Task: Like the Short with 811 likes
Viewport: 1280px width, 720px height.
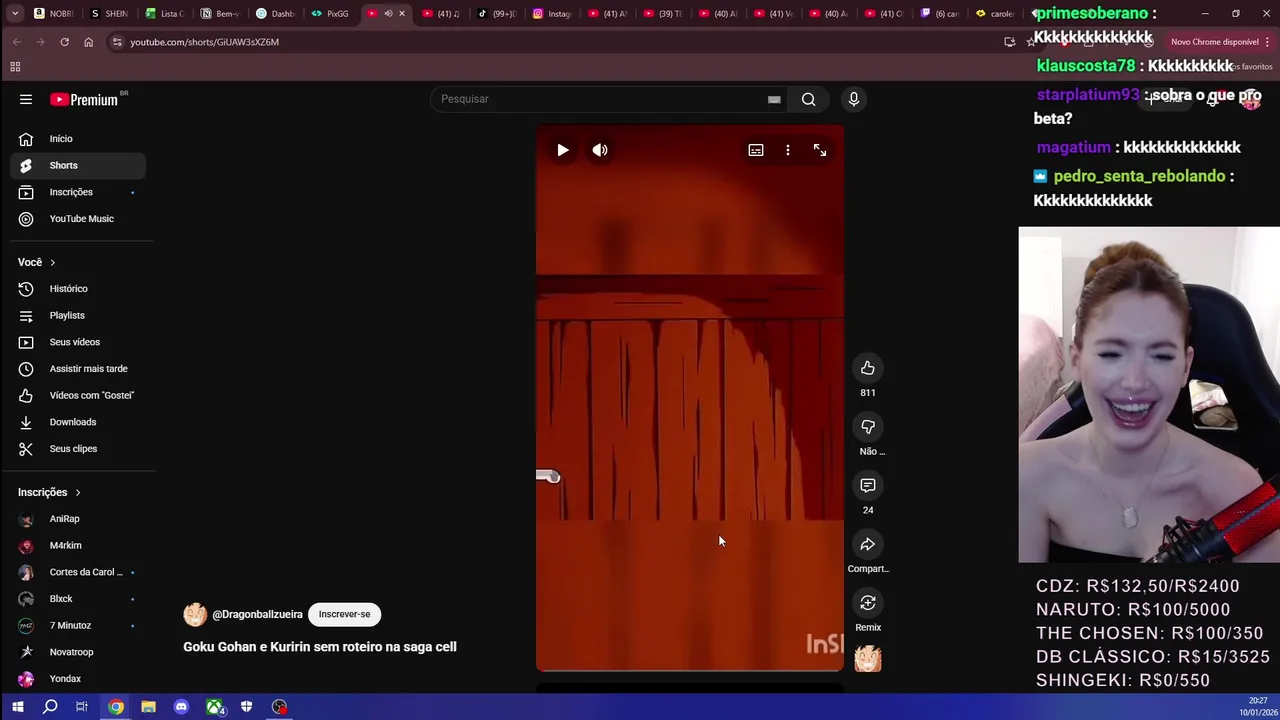Action: (868, 368)
